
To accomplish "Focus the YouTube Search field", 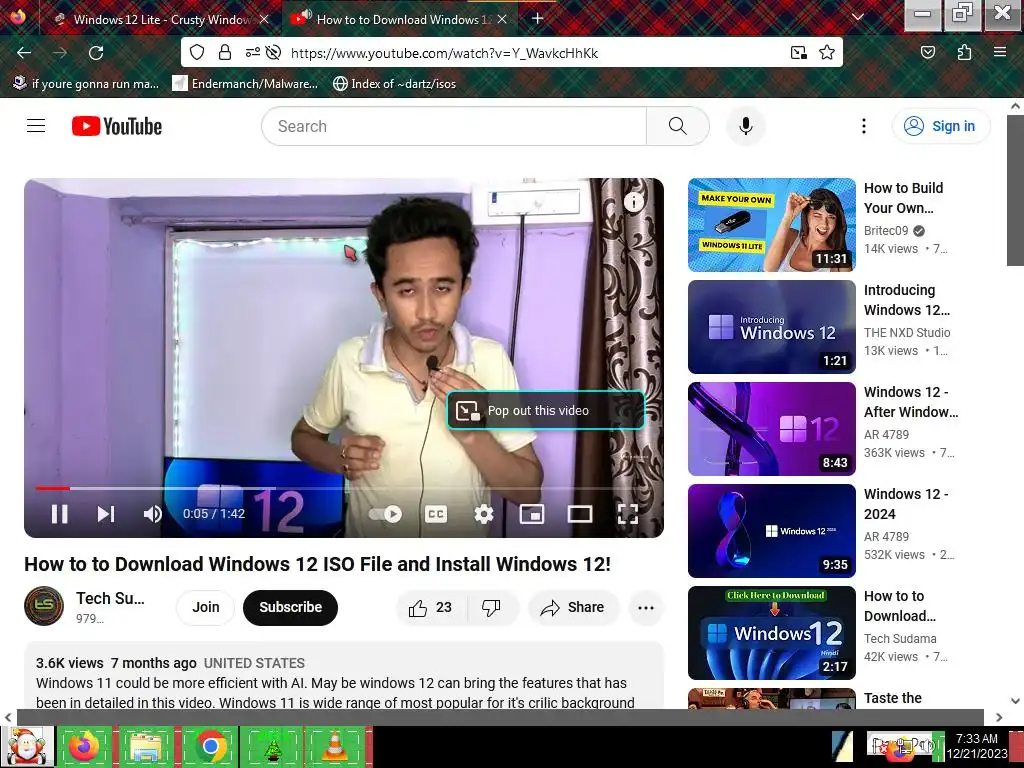I will [x=454, y=126].
